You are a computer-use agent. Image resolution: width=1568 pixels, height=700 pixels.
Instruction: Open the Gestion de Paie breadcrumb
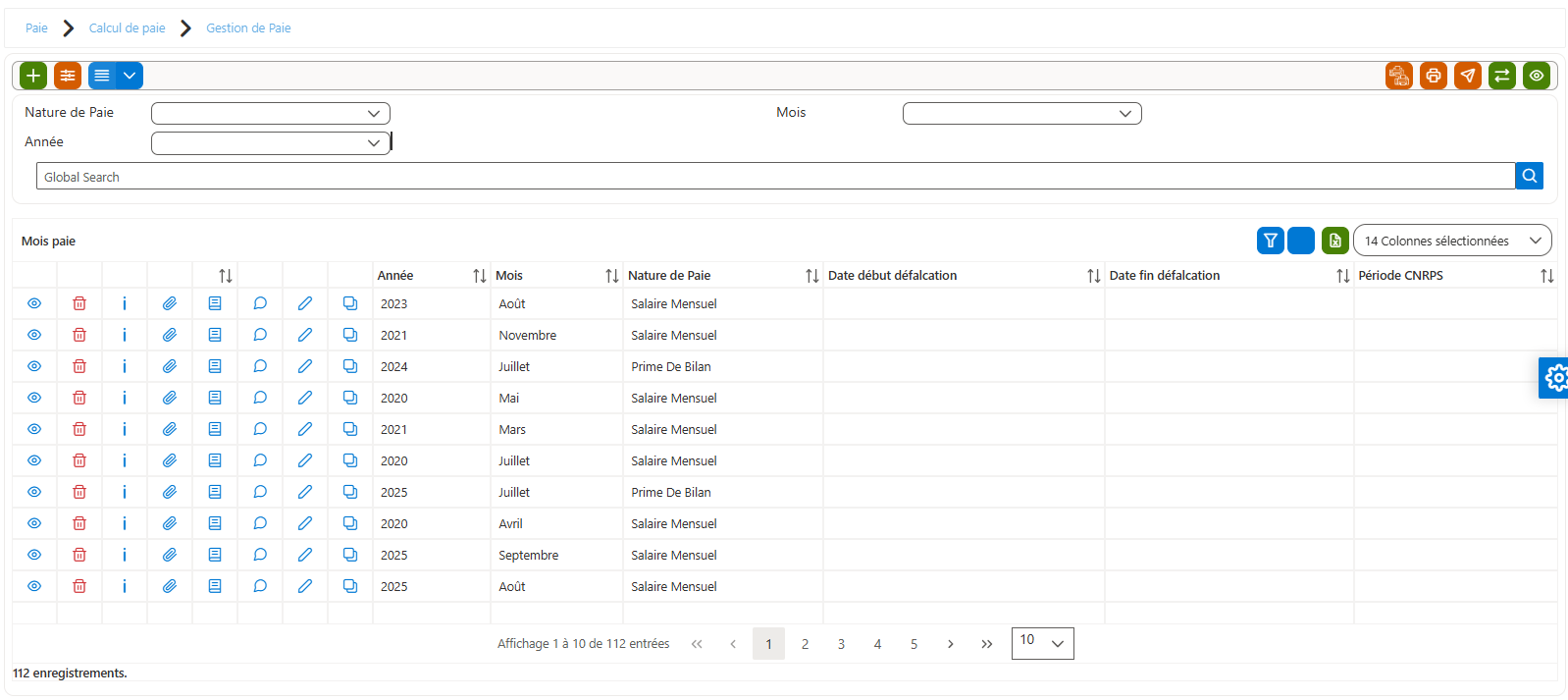(248, 28)
